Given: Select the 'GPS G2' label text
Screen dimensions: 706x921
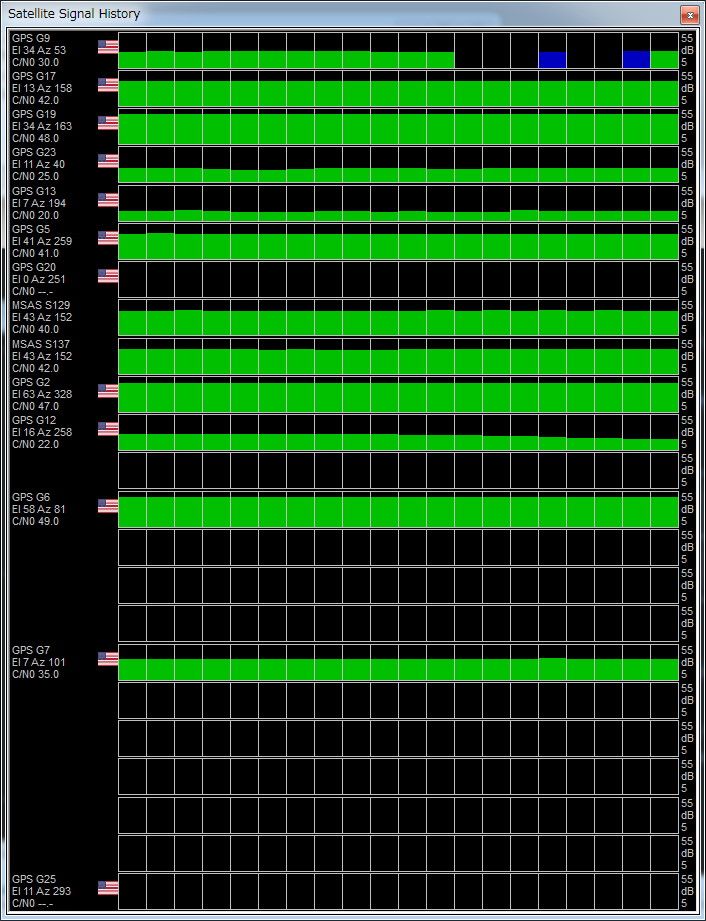Looking at the screenshot, I should pyautogui.click(x=31, y=382).
